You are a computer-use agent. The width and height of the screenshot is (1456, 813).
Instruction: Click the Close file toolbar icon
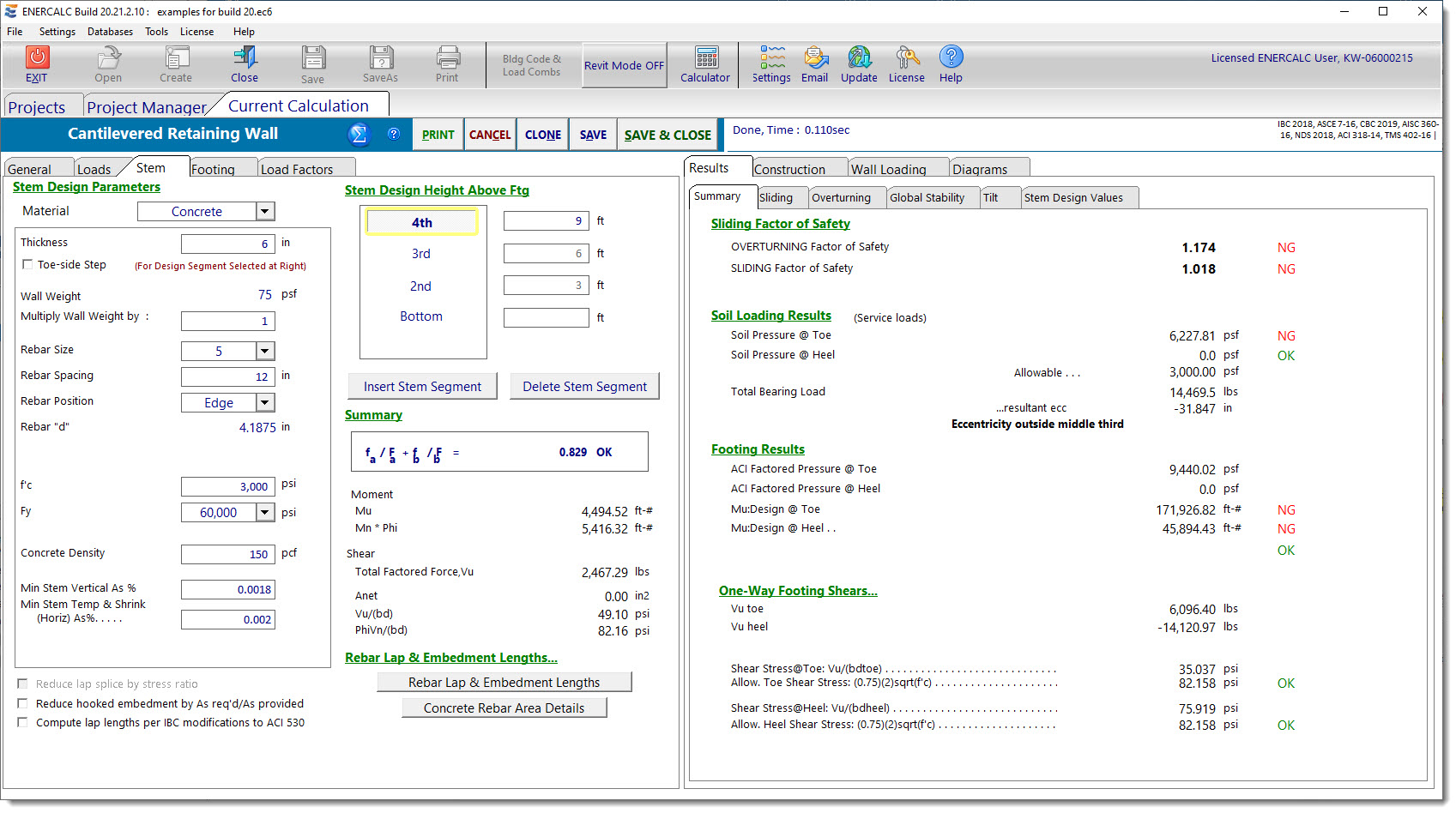[x=245, y=58]
